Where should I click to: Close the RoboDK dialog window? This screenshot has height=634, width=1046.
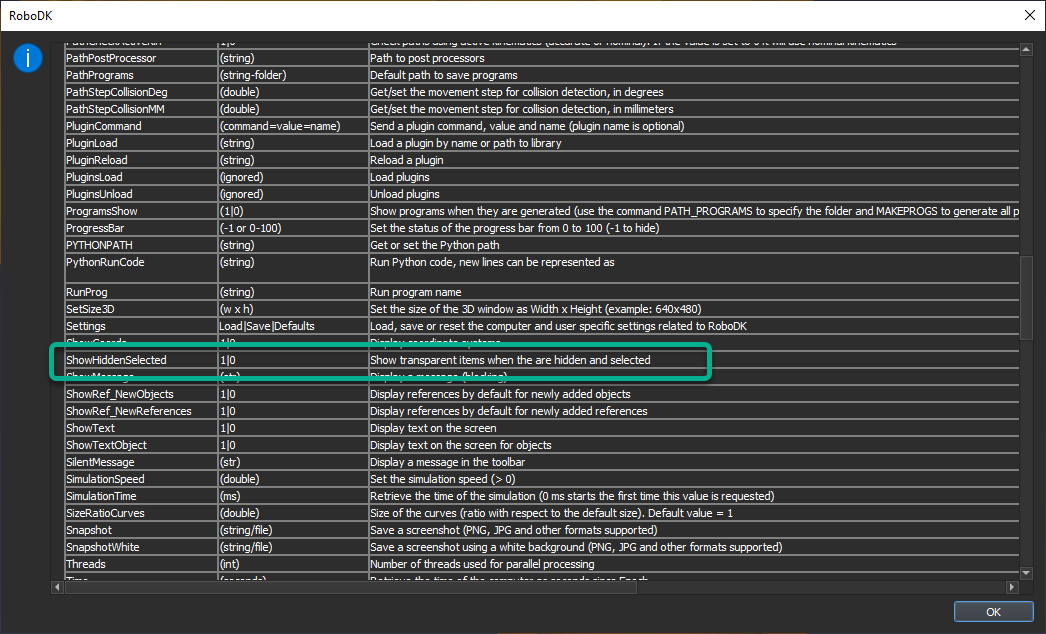(1029, 15)
